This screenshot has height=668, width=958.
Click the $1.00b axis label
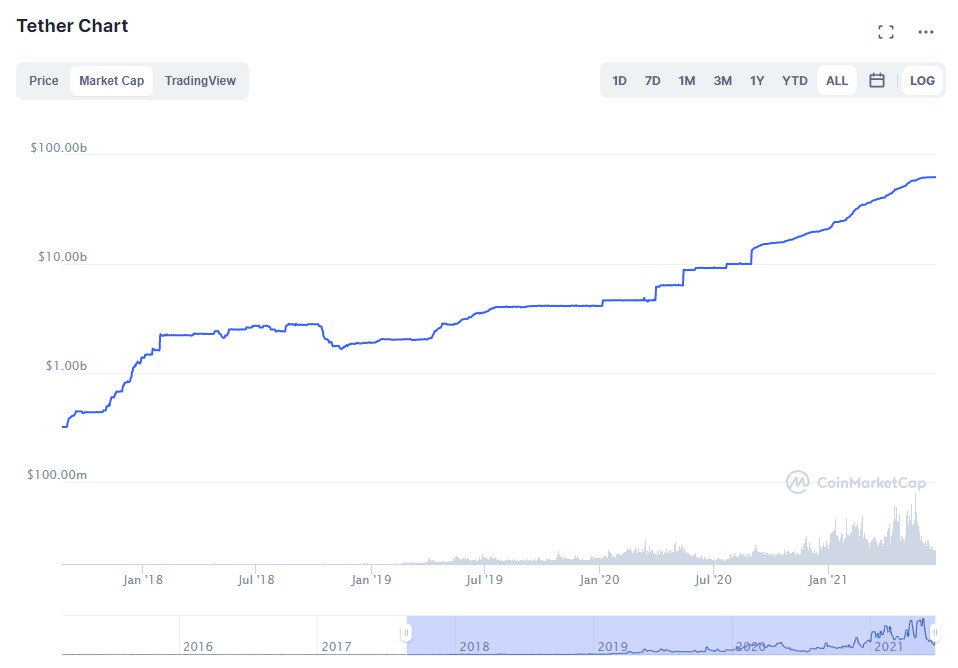click(66, 365)
